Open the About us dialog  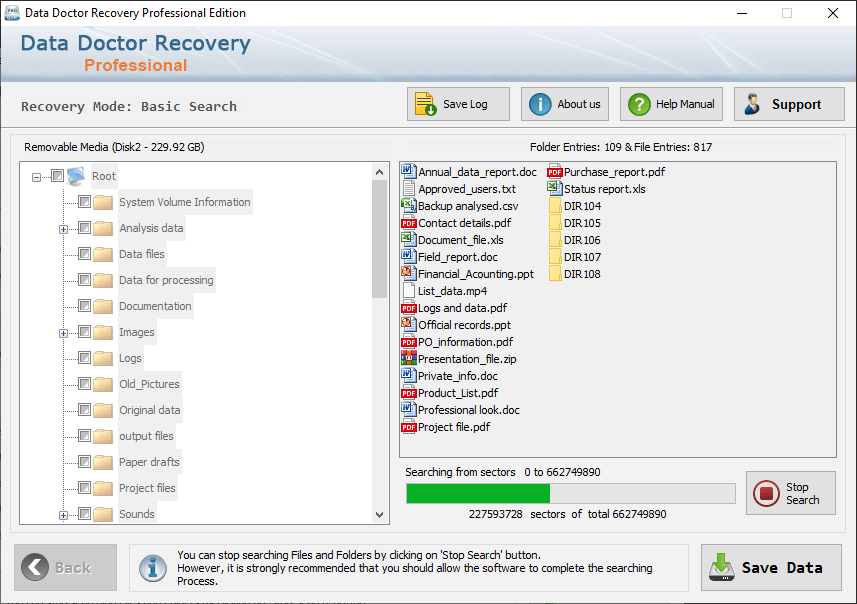pyautogui.click(x=565, y=104)
